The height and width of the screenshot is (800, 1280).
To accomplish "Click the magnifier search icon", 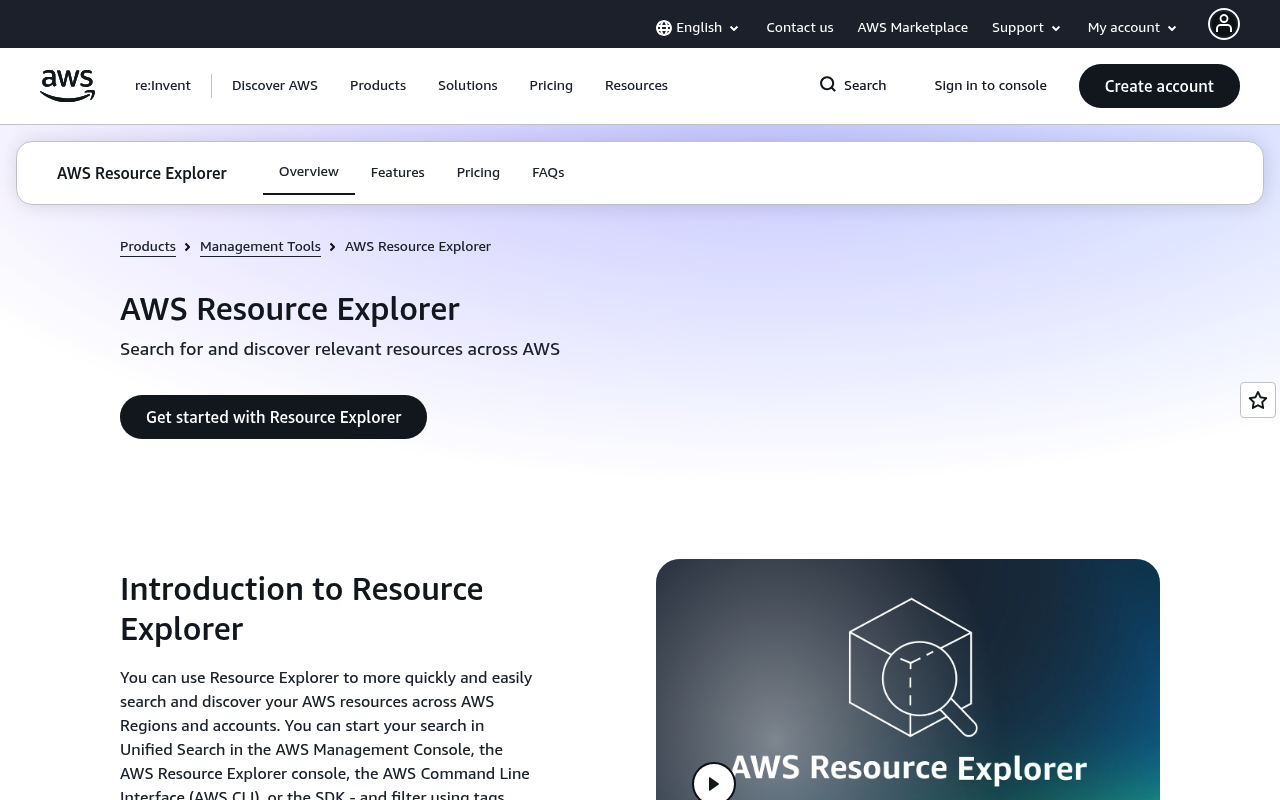I will pyautogui.click(x=828, y=85).
